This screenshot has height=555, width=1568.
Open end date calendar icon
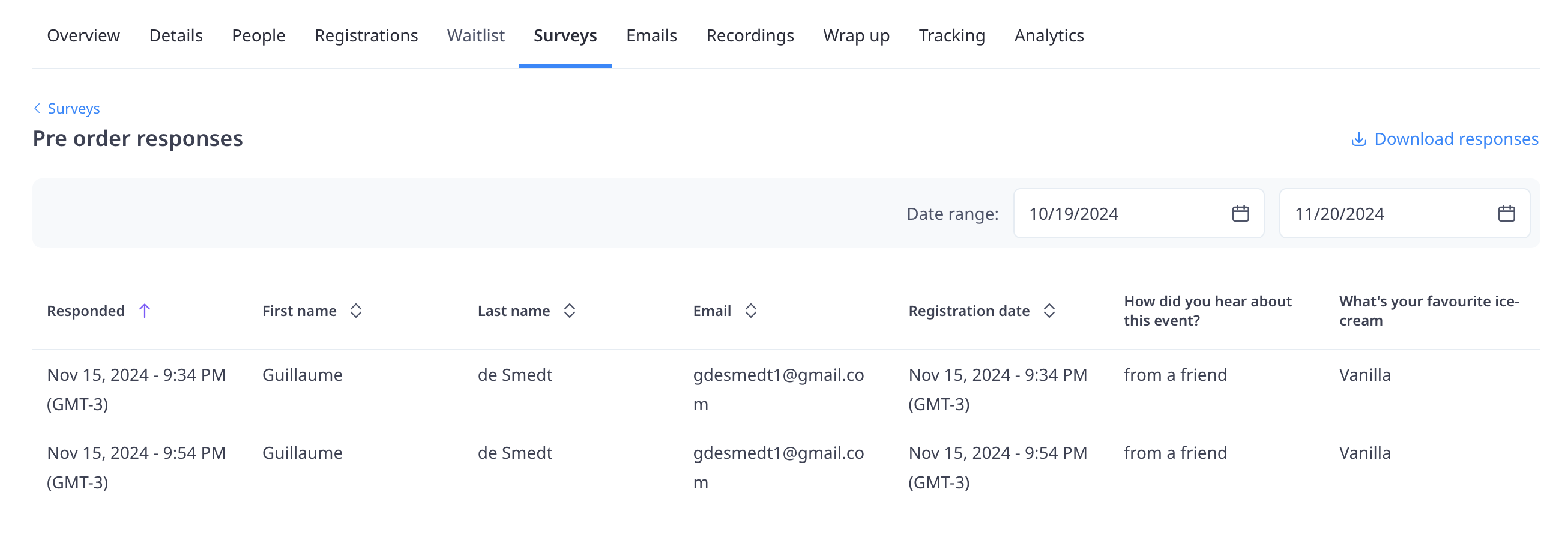[x=1506, y=214]
